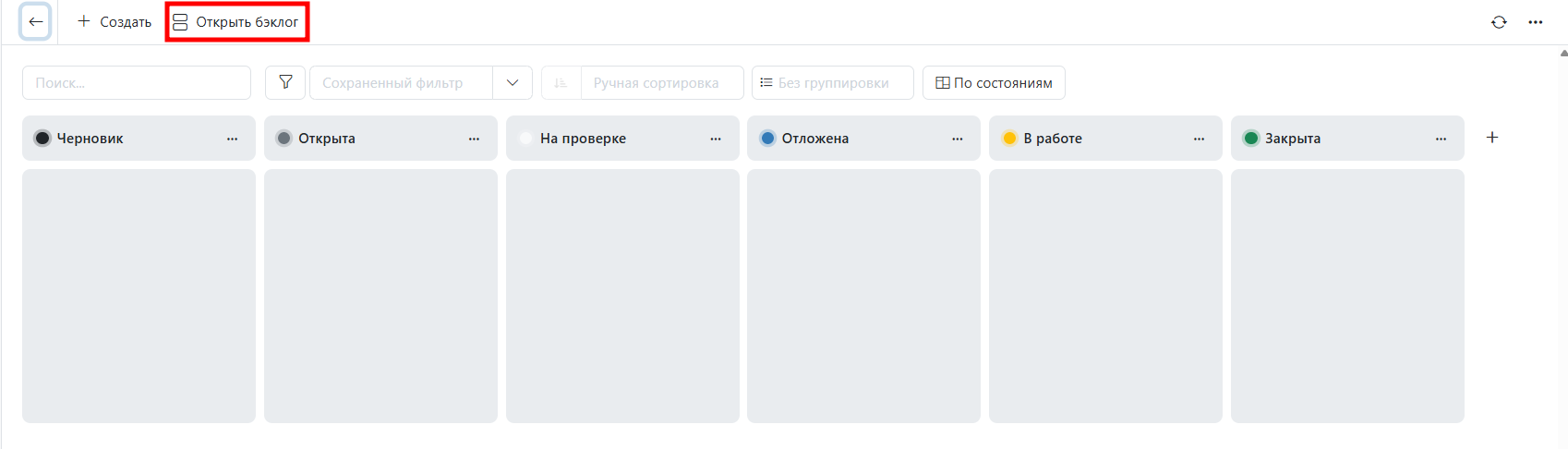Open the Без группировки grouping dropdown
This screenshot has height=449, width=1568.
[x=833, y=82]
